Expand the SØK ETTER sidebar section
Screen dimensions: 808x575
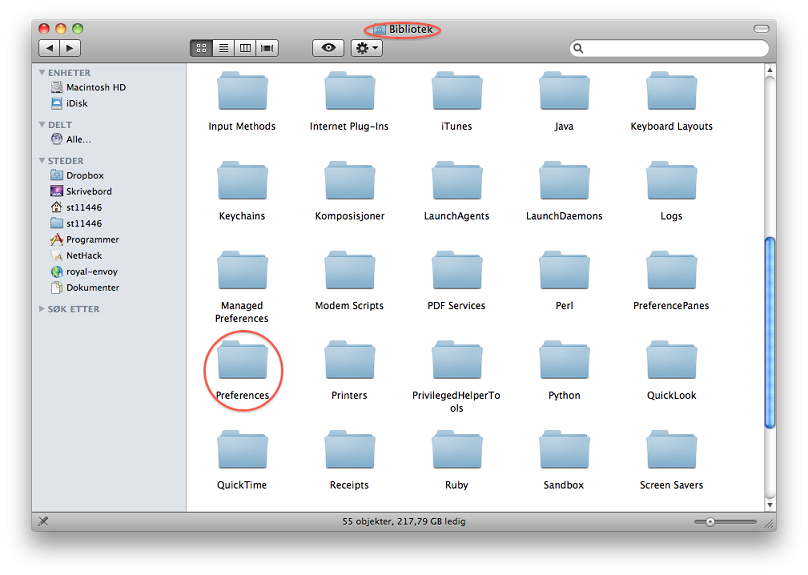[42, 310]
